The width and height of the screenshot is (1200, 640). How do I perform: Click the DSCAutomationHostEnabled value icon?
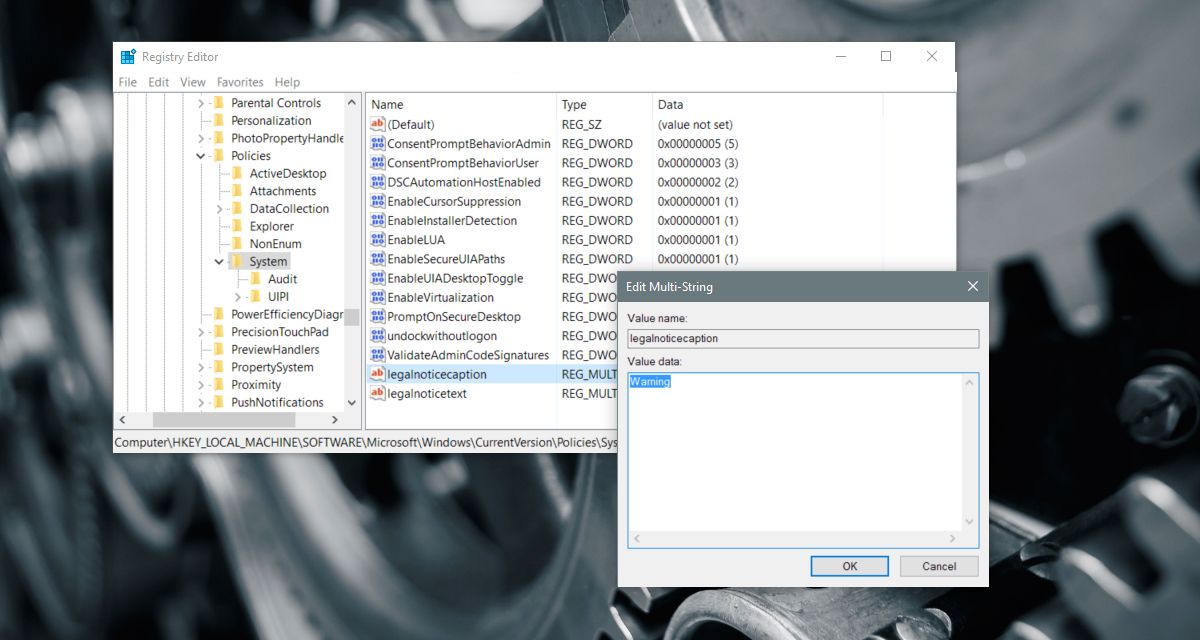[377, 182]
